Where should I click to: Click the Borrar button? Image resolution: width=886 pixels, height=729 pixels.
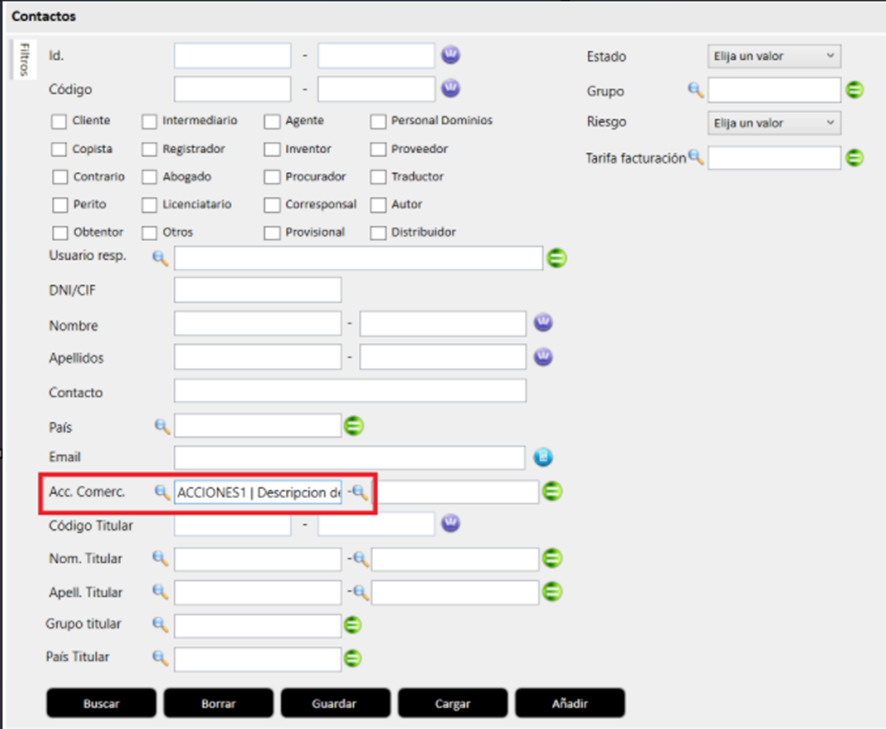[218, 703]
